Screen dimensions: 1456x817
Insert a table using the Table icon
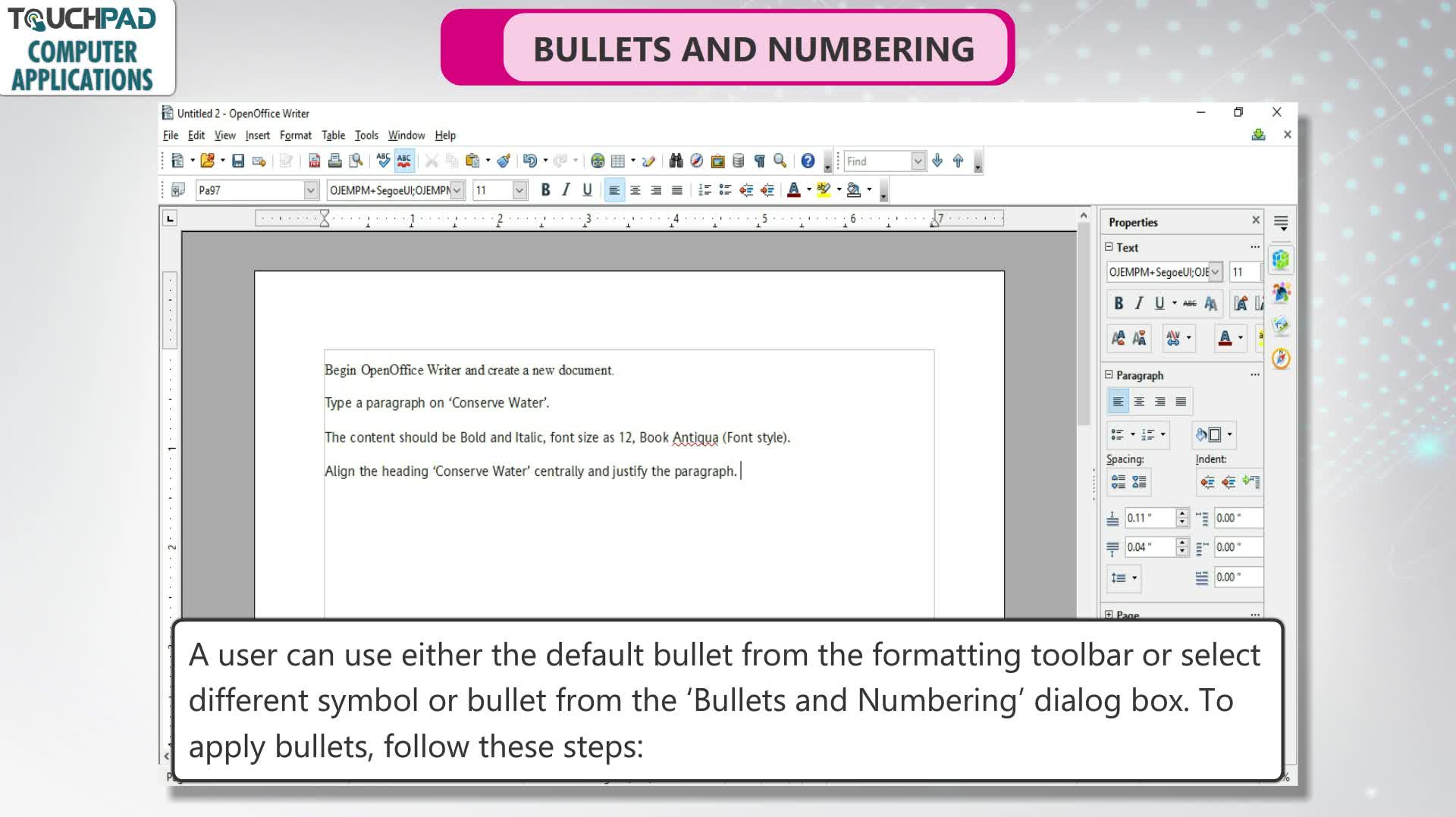tap(618, 161)
